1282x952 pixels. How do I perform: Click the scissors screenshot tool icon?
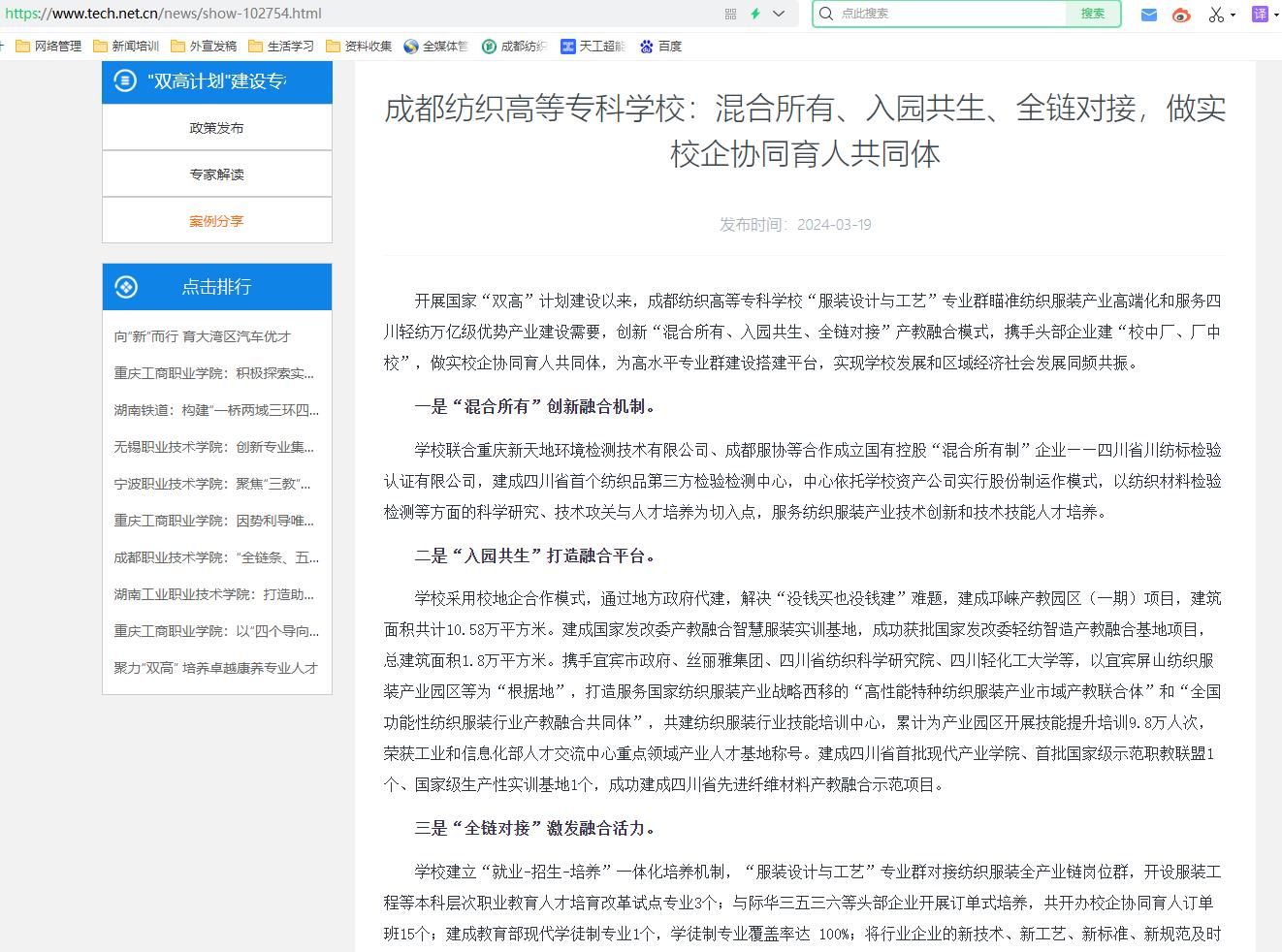point(1215,14)
